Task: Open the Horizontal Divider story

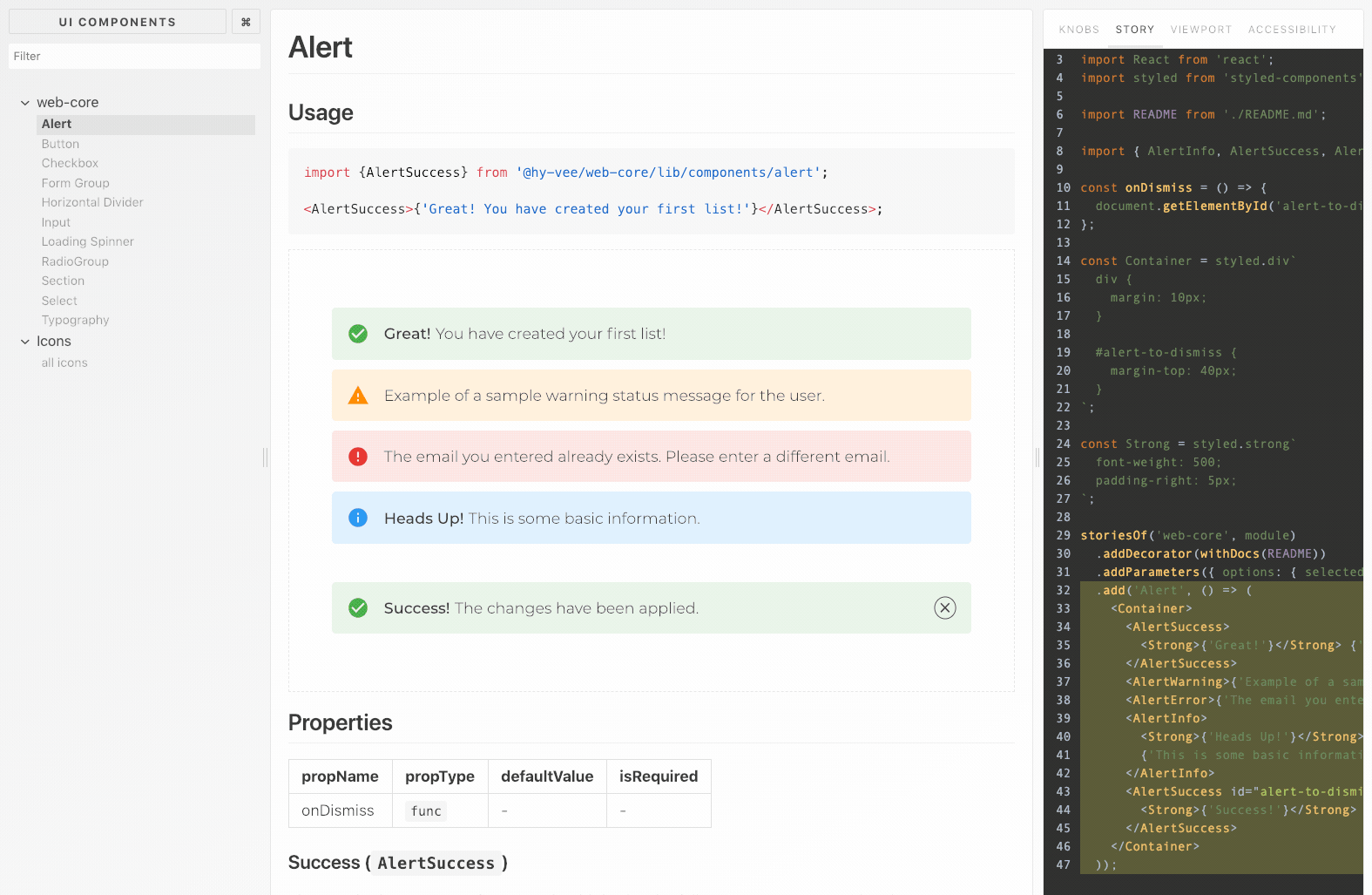Action: (x=92, y=202)
